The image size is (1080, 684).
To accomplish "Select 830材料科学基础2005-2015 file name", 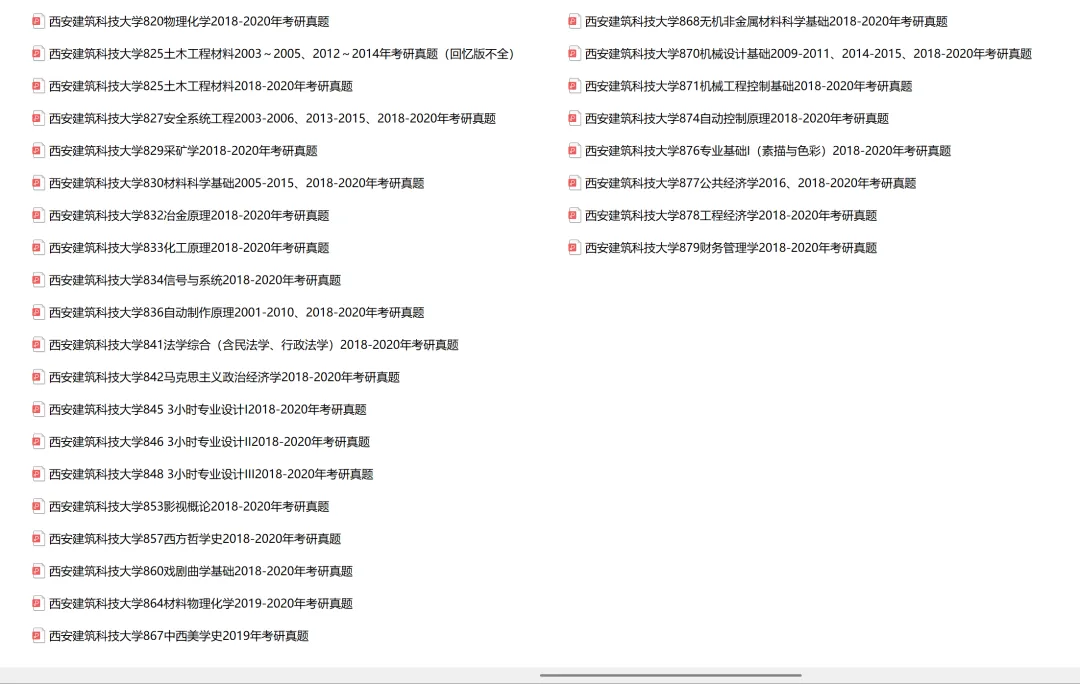I will pos(236,184).
